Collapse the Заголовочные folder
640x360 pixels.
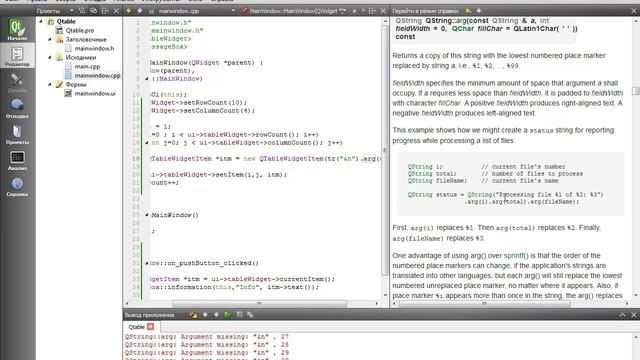click(50, 40)
